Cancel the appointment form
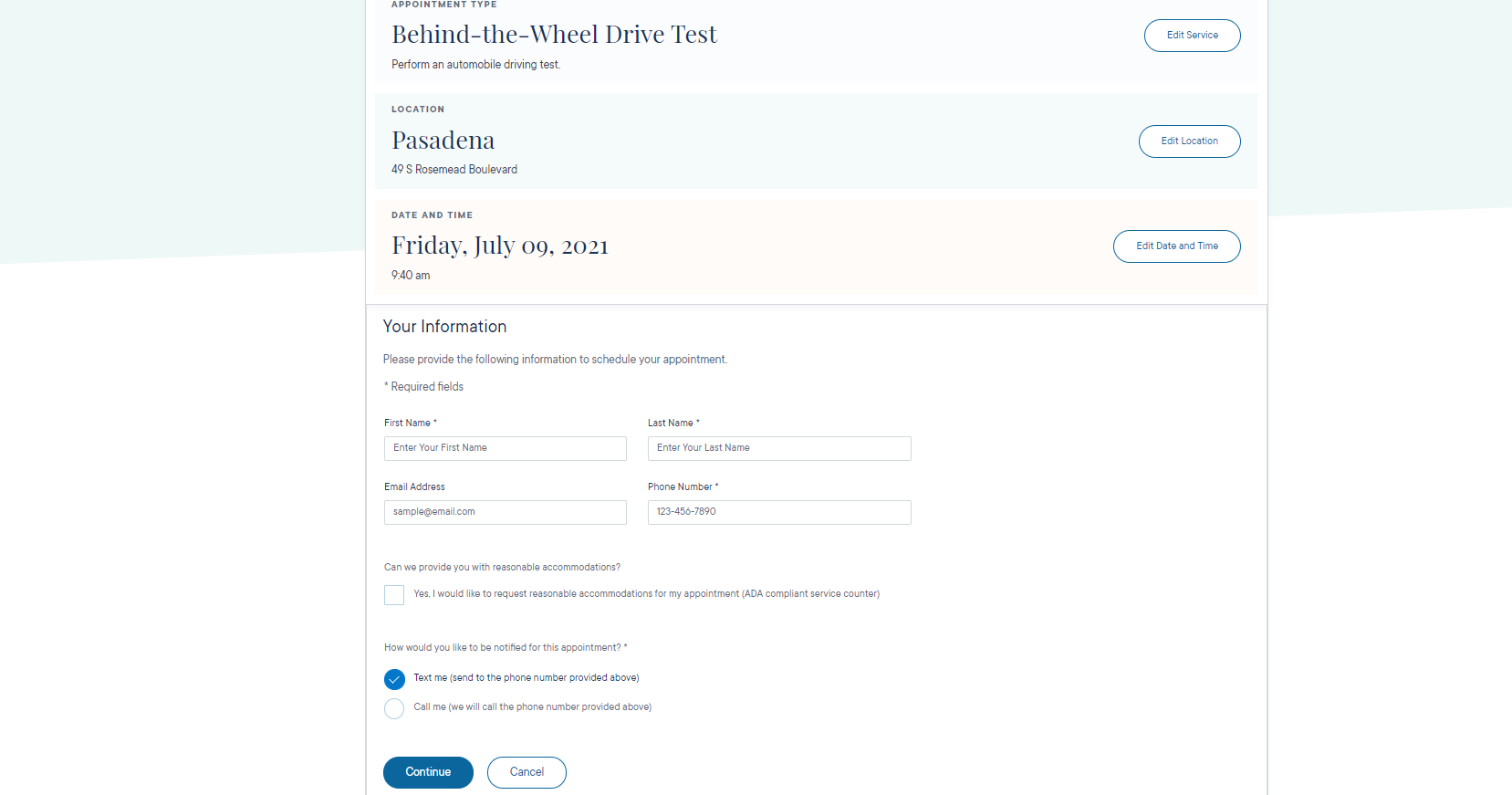This screenshot has height=795, width=1512. coord(527,772)
